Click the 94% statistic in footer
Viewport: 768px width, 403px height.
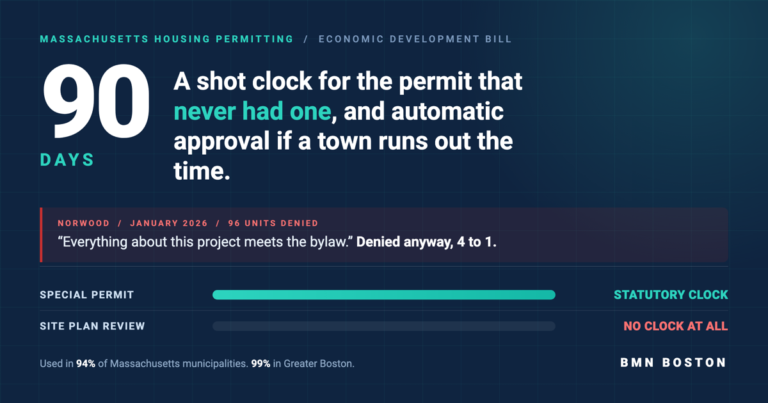[x=86, y=364]
